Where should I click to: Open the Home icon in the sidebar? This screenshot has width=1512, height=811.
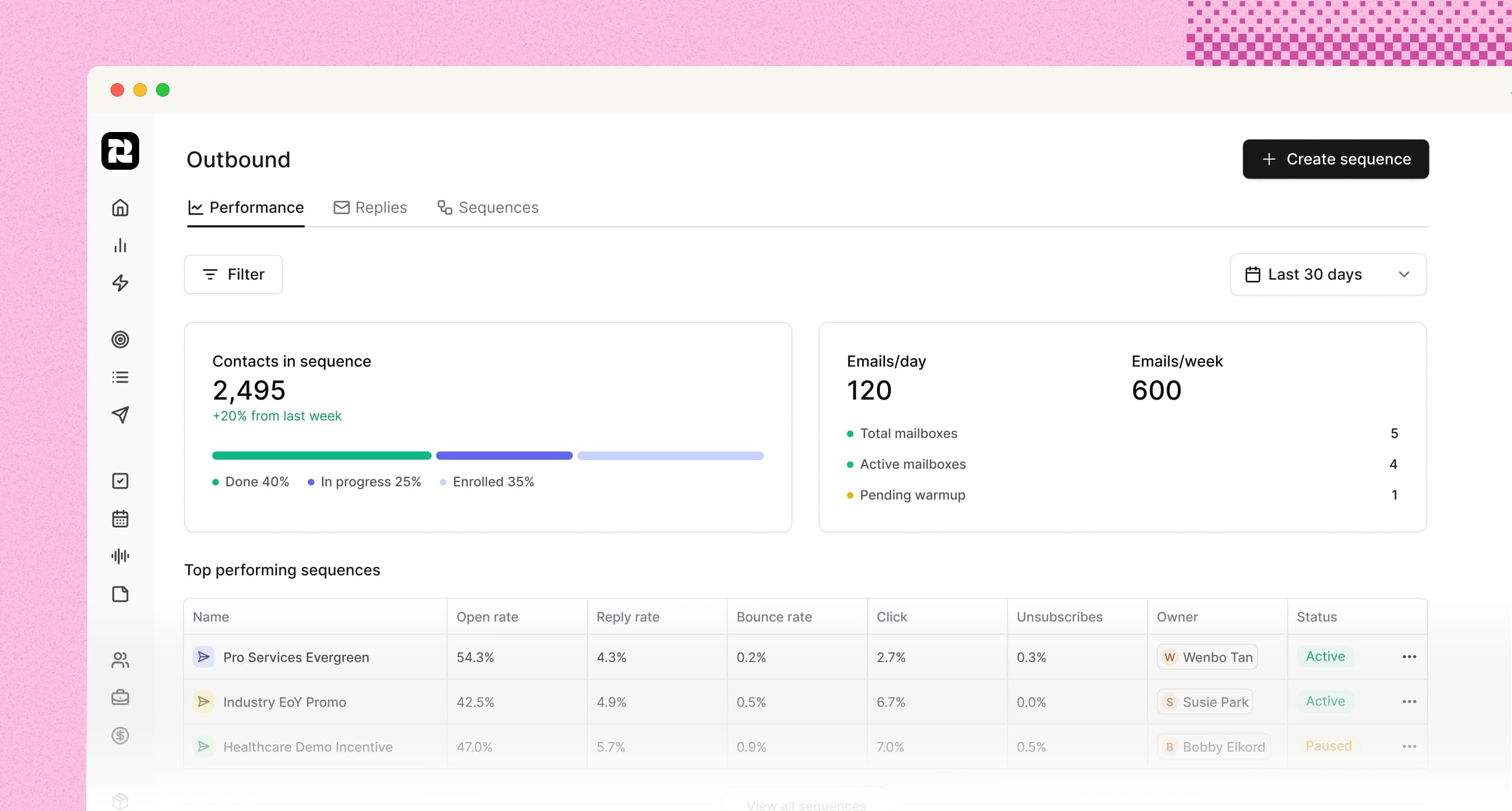click(120, 208)
